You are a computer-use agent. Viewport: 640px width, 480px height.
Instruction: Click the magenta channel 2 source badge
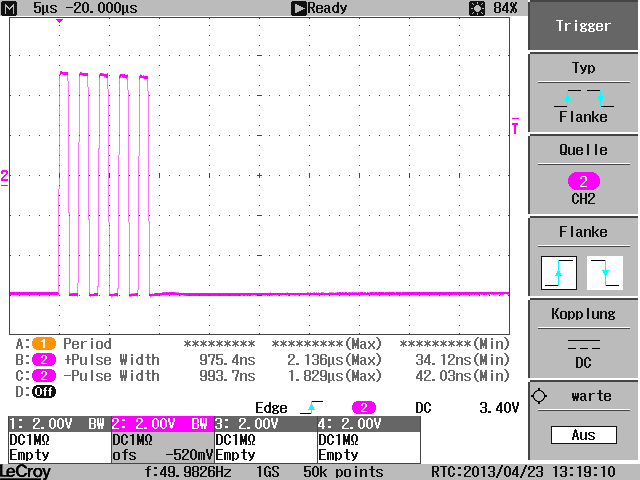pos(584,181)
